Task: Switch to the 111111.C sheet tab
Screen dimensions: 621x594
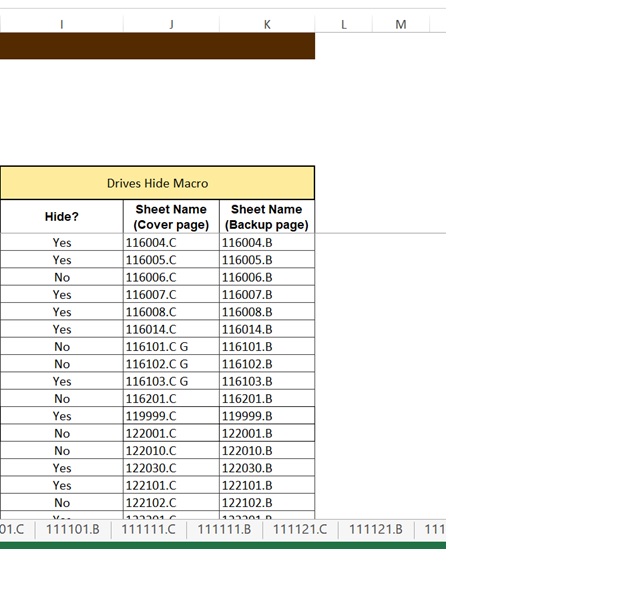Action: click(x=149, y=529)
